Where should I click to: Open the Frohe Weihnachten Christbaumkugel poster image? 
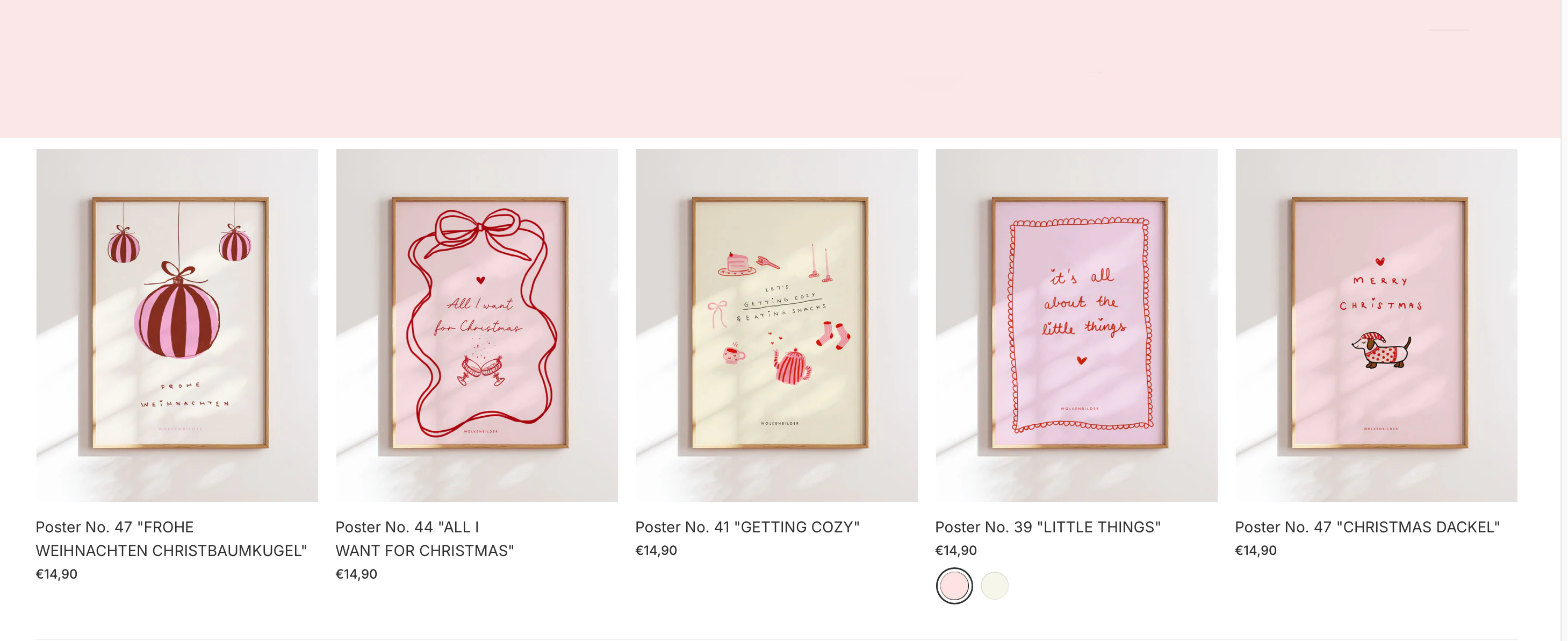pos(177,325)
